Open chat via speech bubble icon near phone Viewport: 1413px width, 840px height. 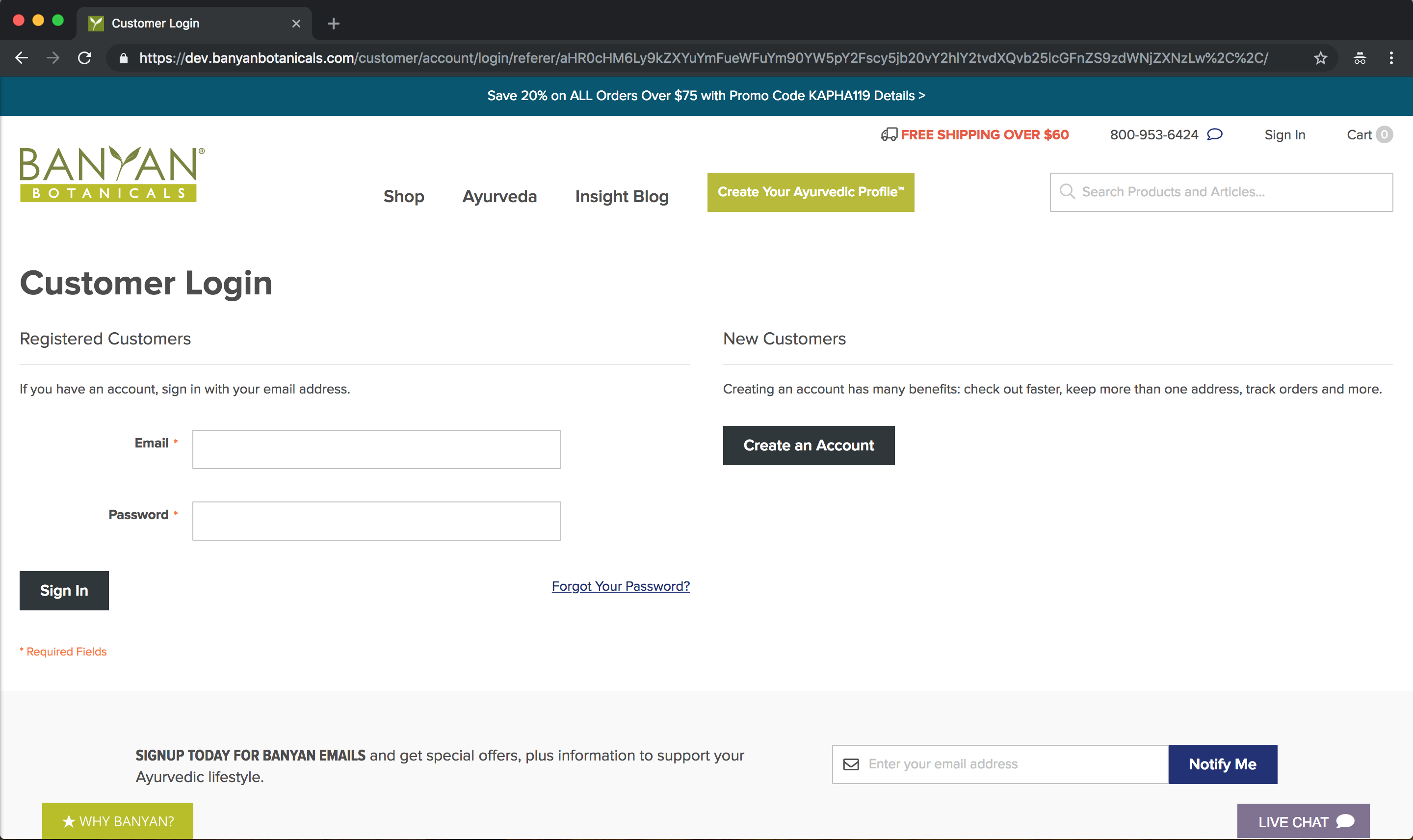pyautogui.click(x=1214, y=134)
